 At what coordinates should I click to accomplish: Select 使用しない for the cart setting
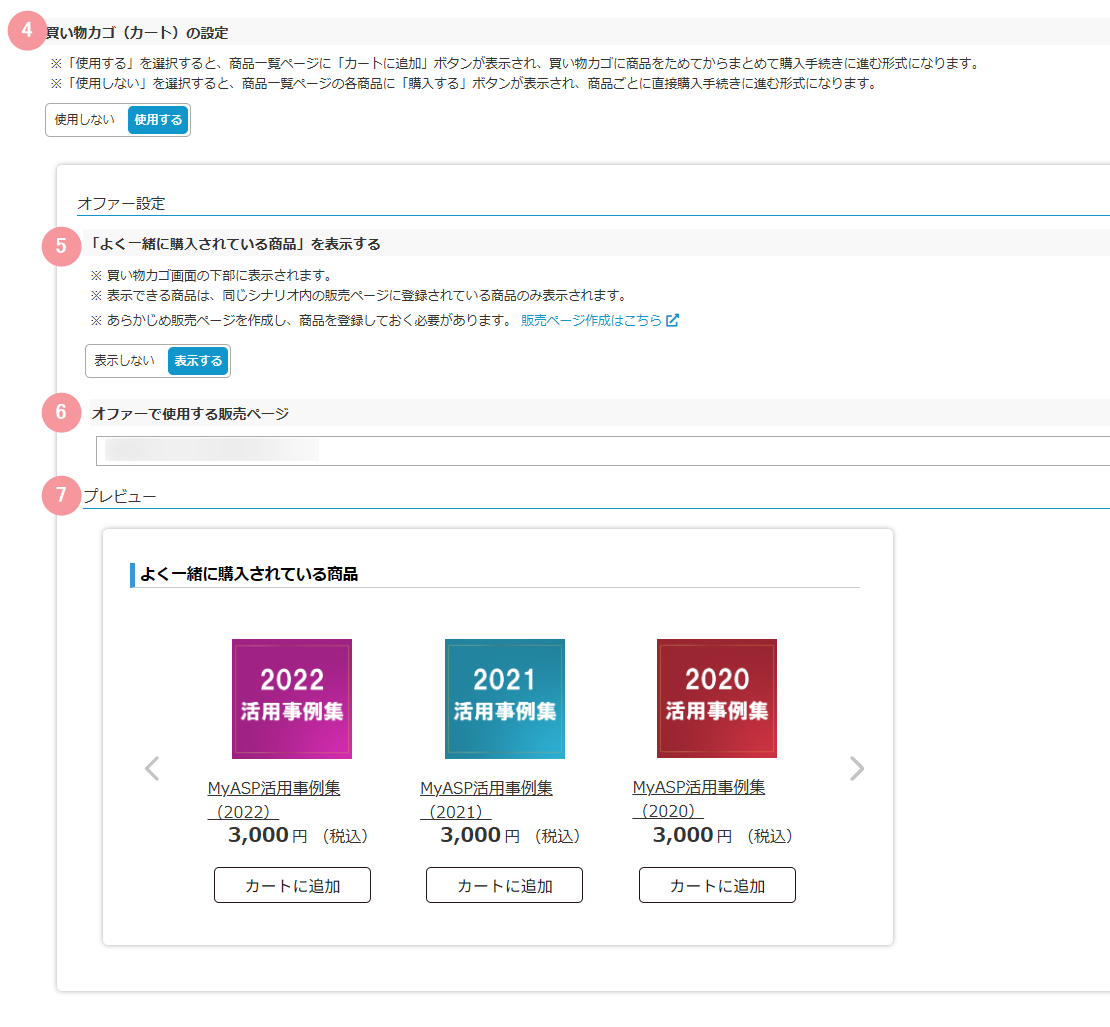(85, 120)
